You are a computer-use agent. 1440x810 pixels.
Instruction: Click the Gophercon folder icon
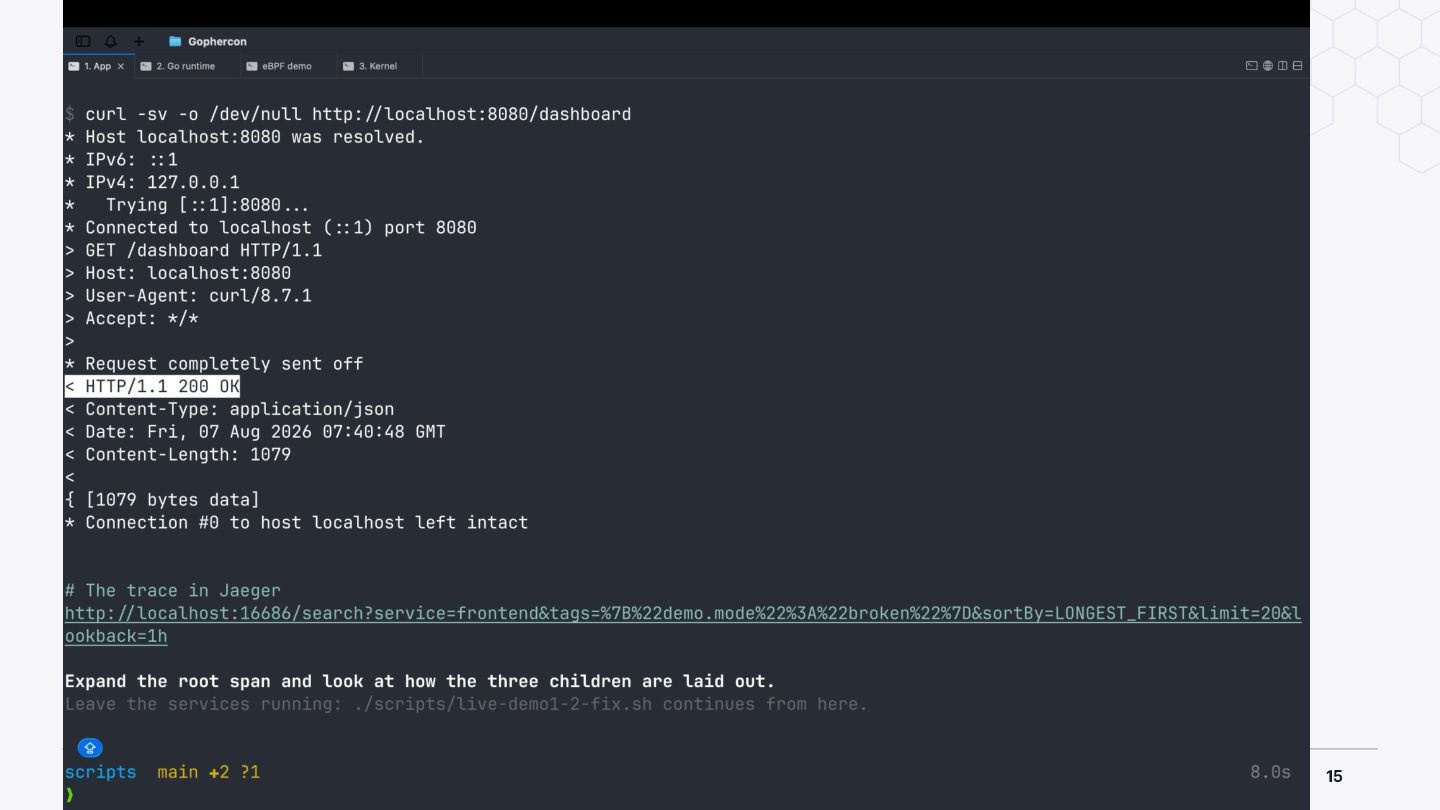point(175,41)
